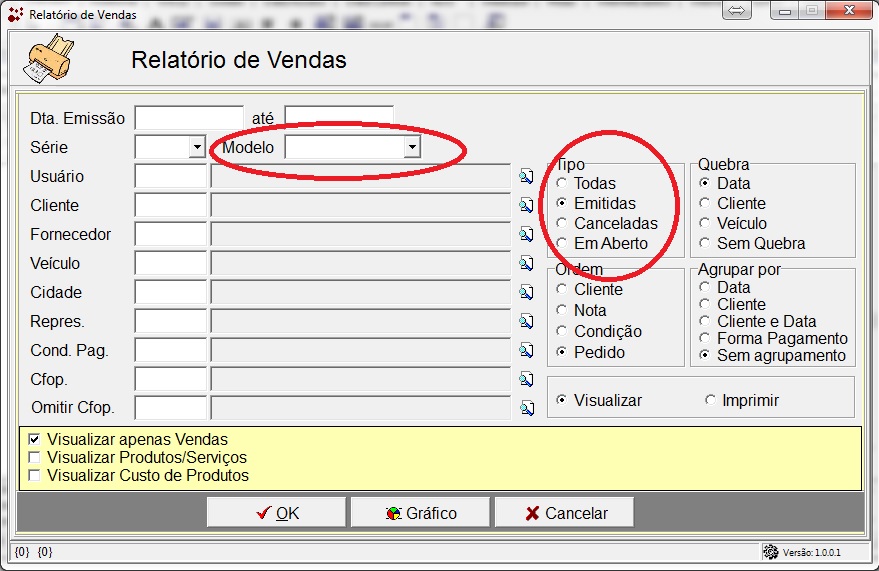Viewport: 879px width, 571px height.
Task: Click the Cidade lookup icon
Action: point(526,293)
